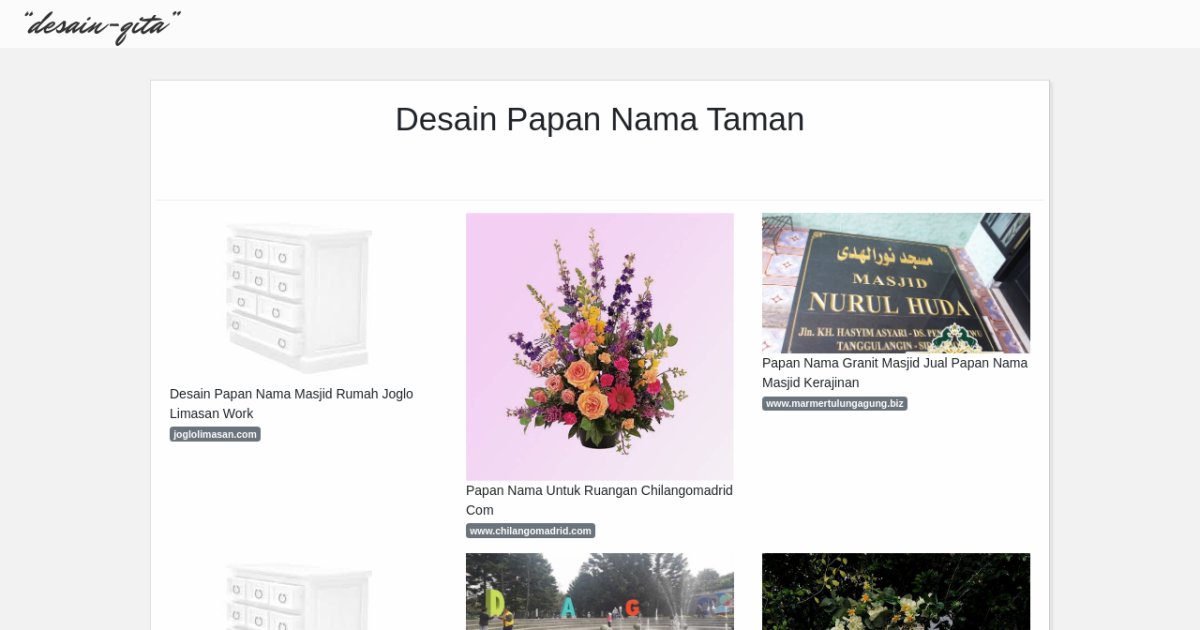The height and width of the screenshot is (630, 1200).
Task: Click the black flower pot under the bouquet
Action: coord(597,437)
